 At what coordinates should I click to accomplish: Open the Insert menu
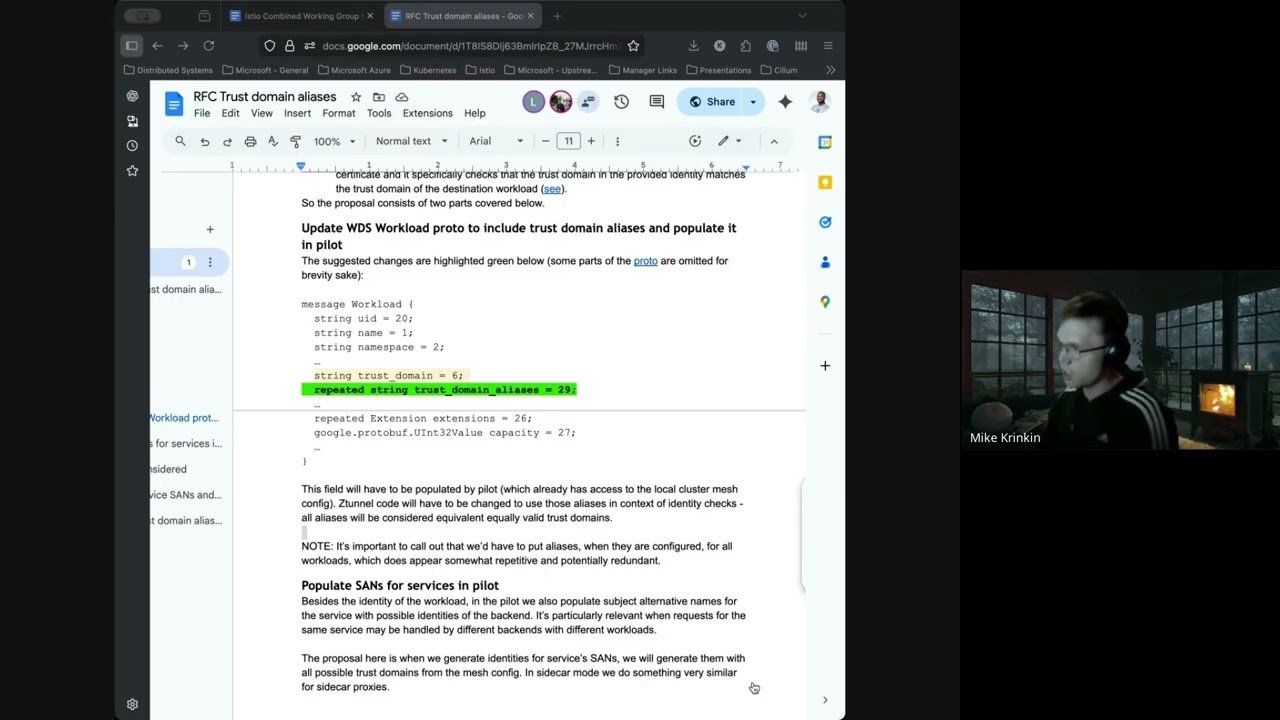pos(297,113)
